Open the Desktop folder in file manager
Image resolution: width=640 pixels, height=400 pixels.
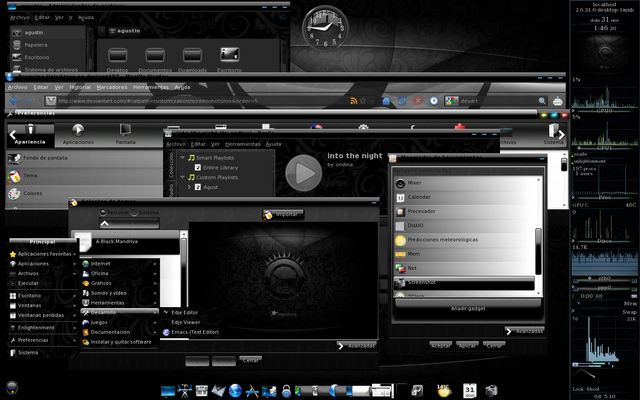tap(117, 59)
